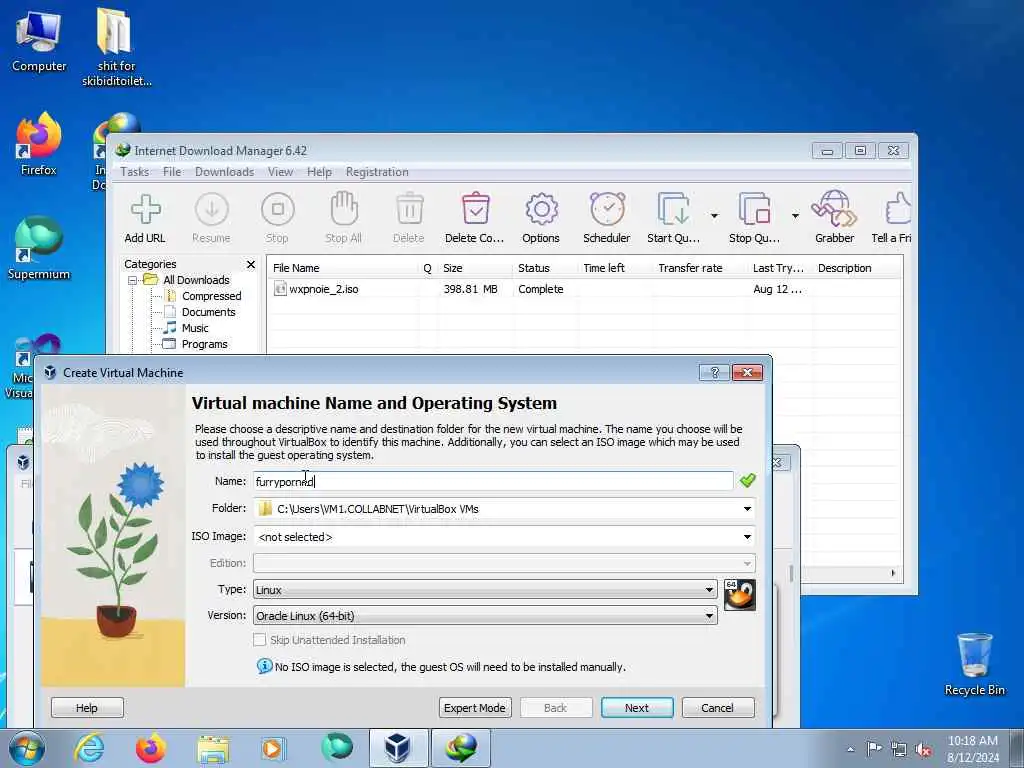This screenshot has height=768, width=1024.
Task: Select the 'shit for skibiditoilet' folder icon
Action: (x=116, y=48)
